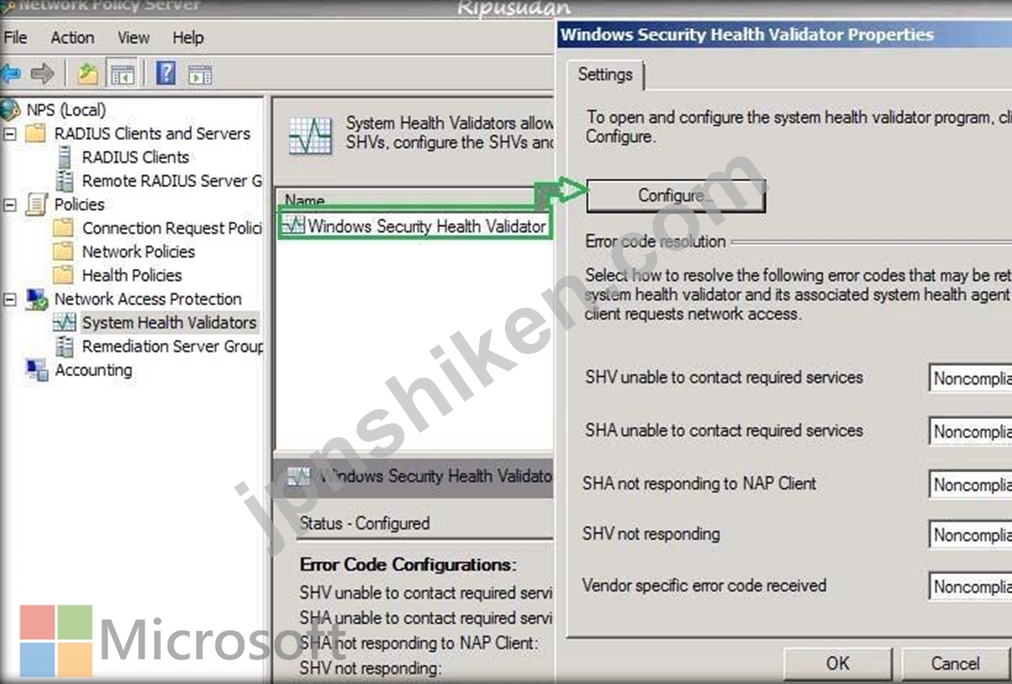Click the validator icon in the details pane header
This screenshot has width=1012, height=684.
coord(298,477)
